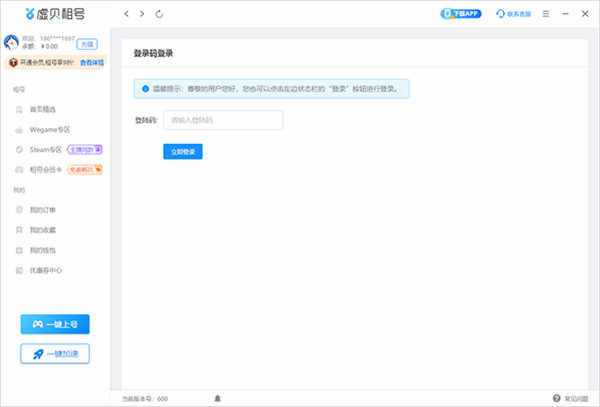The width and height of the screenshot is (600, 407).
Task: Click the user avatar picture
Action: click(x=11, y=42)
